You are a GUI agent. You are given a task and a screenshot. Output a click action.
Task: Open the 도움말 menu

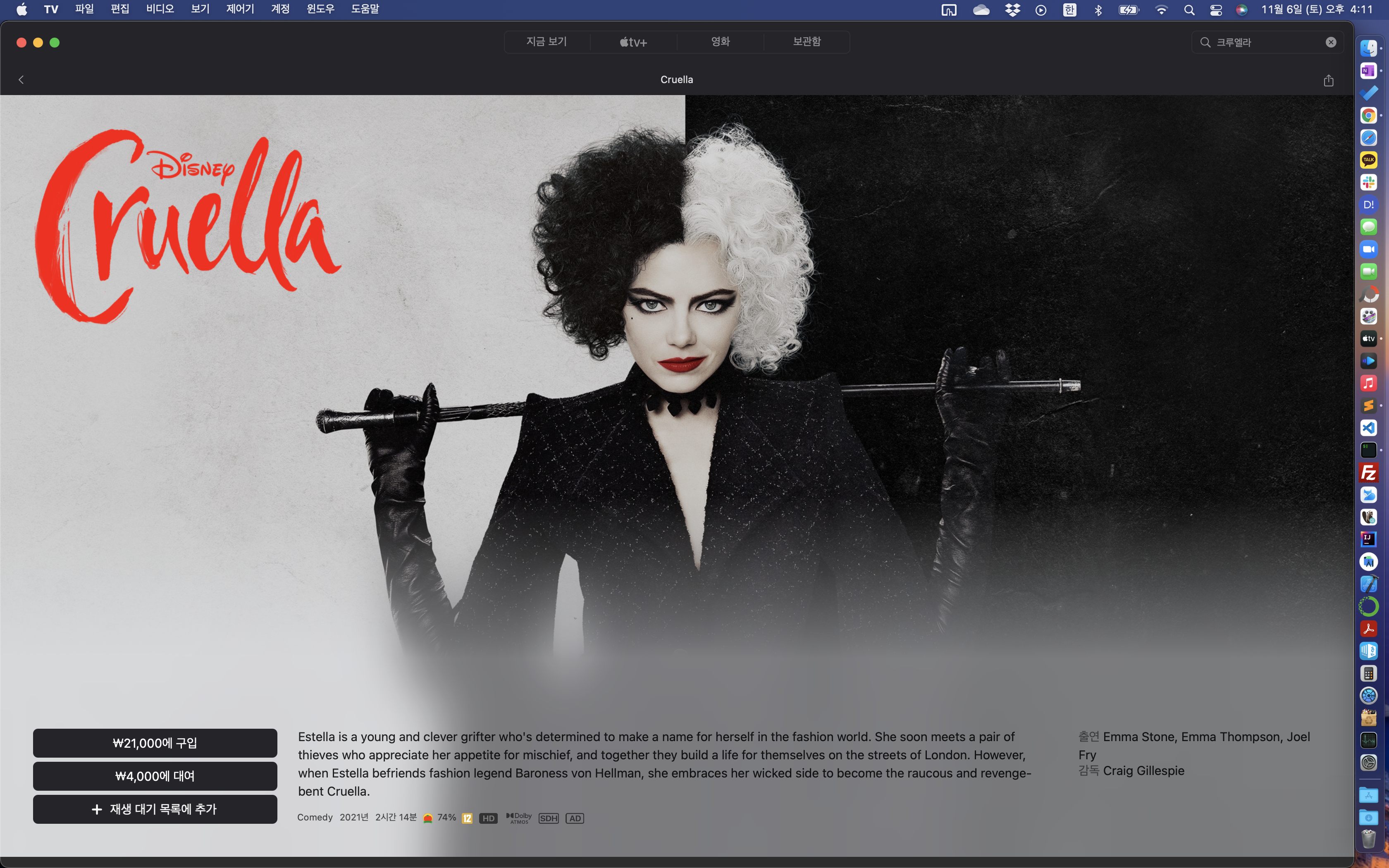pyautogui.click(x=365, y=9)
